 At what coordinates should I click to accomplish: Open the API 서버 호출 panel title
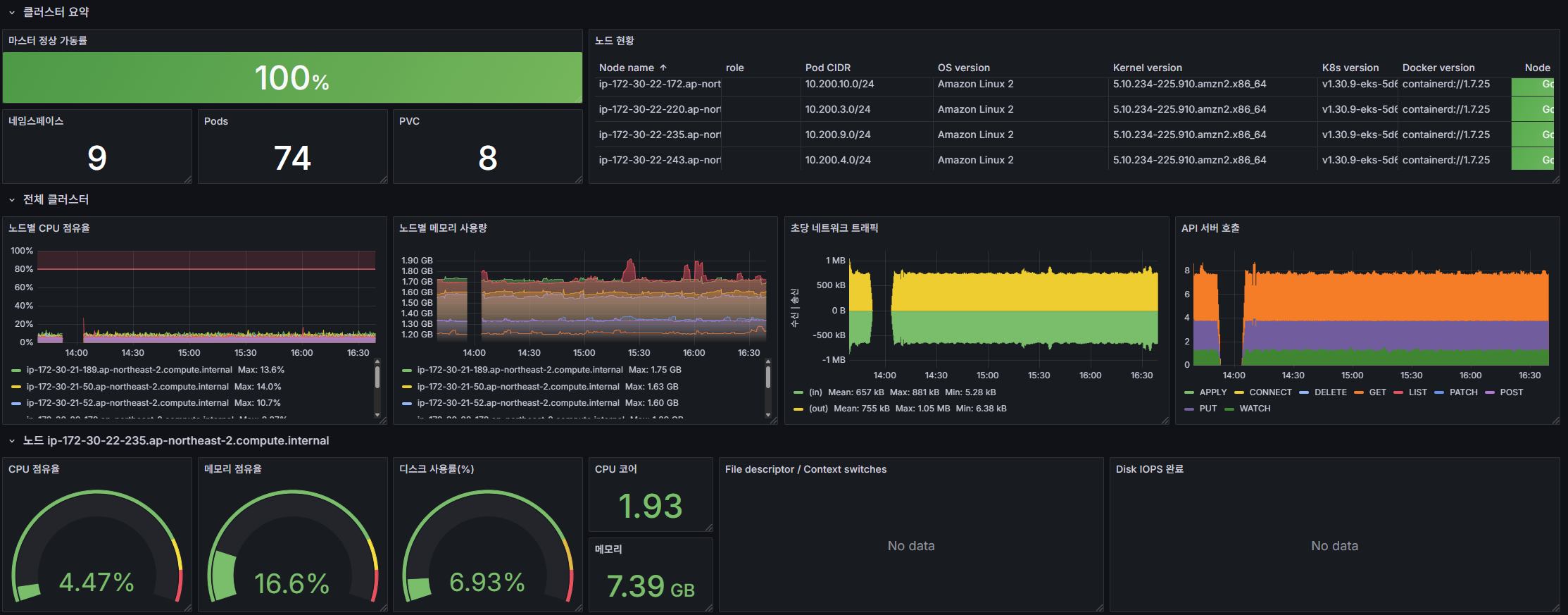[1210, 228]
